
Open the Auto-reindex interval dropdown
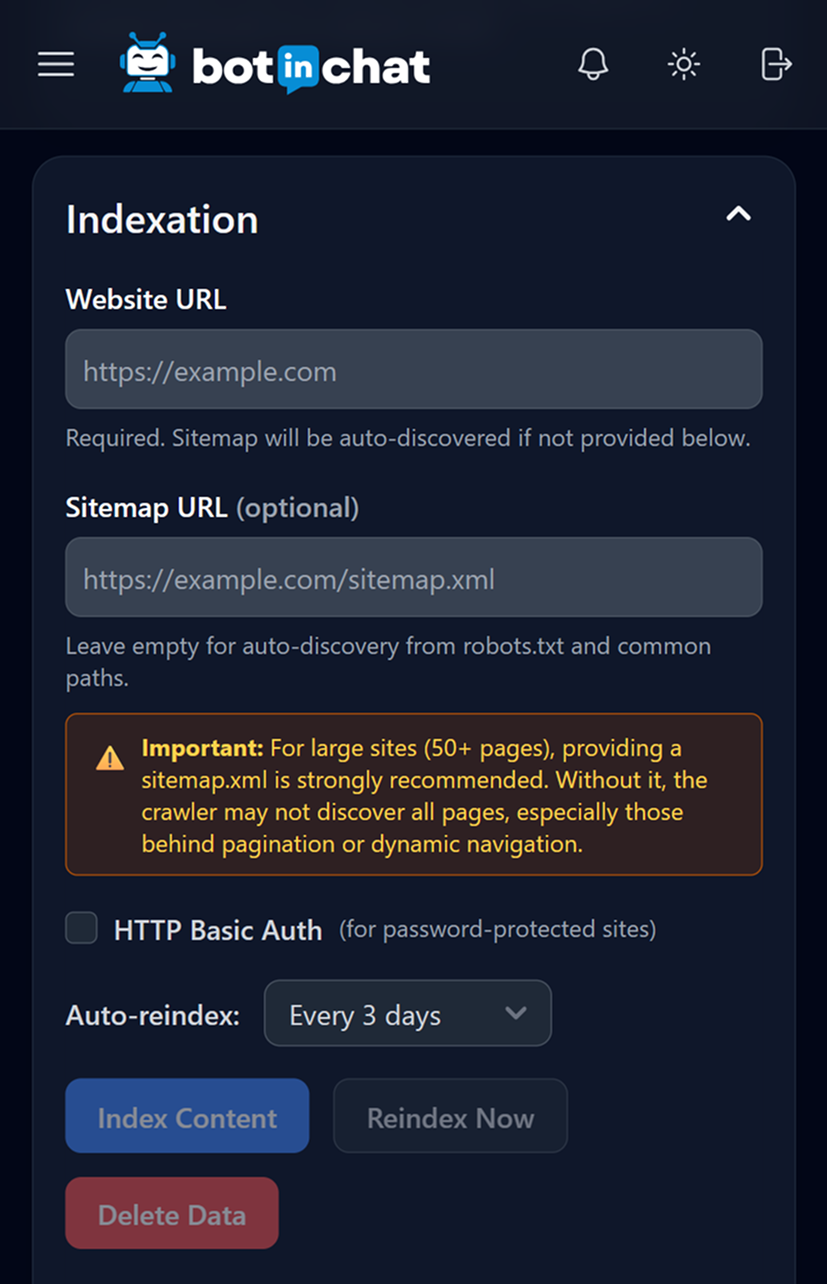tap(407, 1014)
